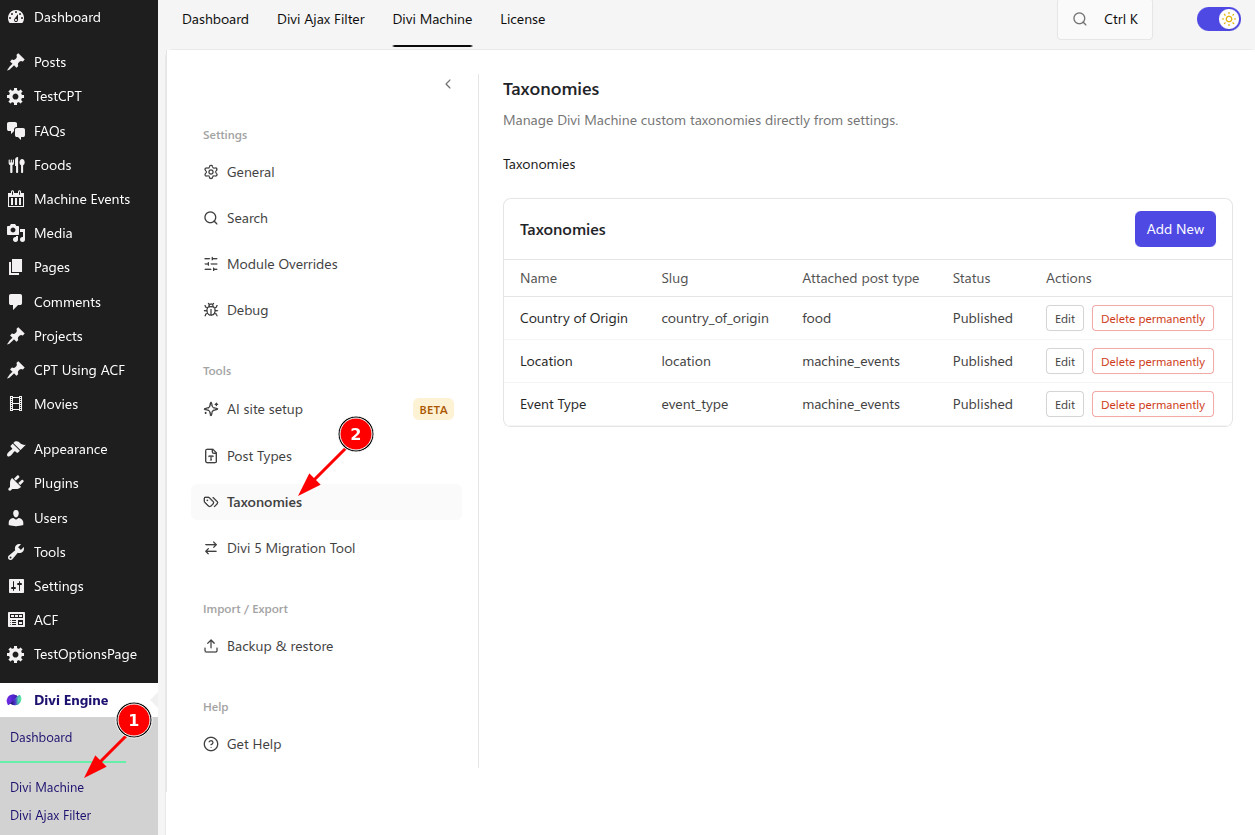Toggle the light/dark theme switch
This screenshot has height=835, width=1255.
(x=1218, y=19)
